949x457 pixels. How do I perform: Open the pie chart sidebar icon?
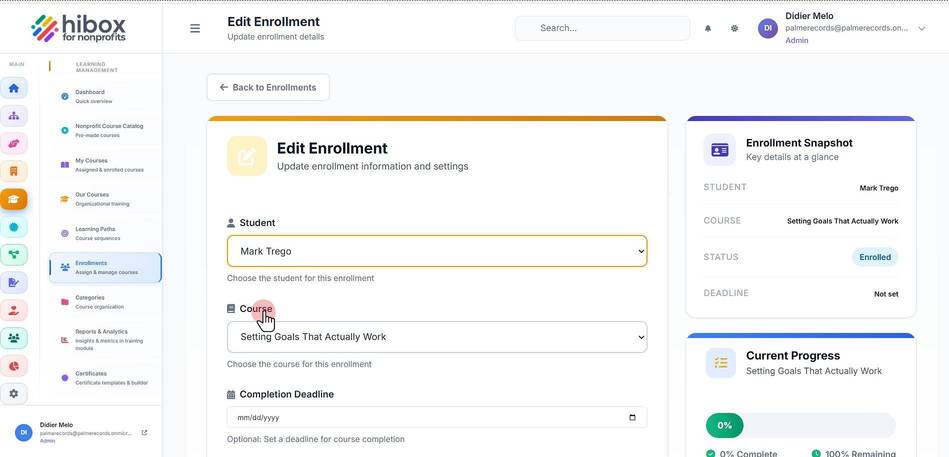coord(14,366)
